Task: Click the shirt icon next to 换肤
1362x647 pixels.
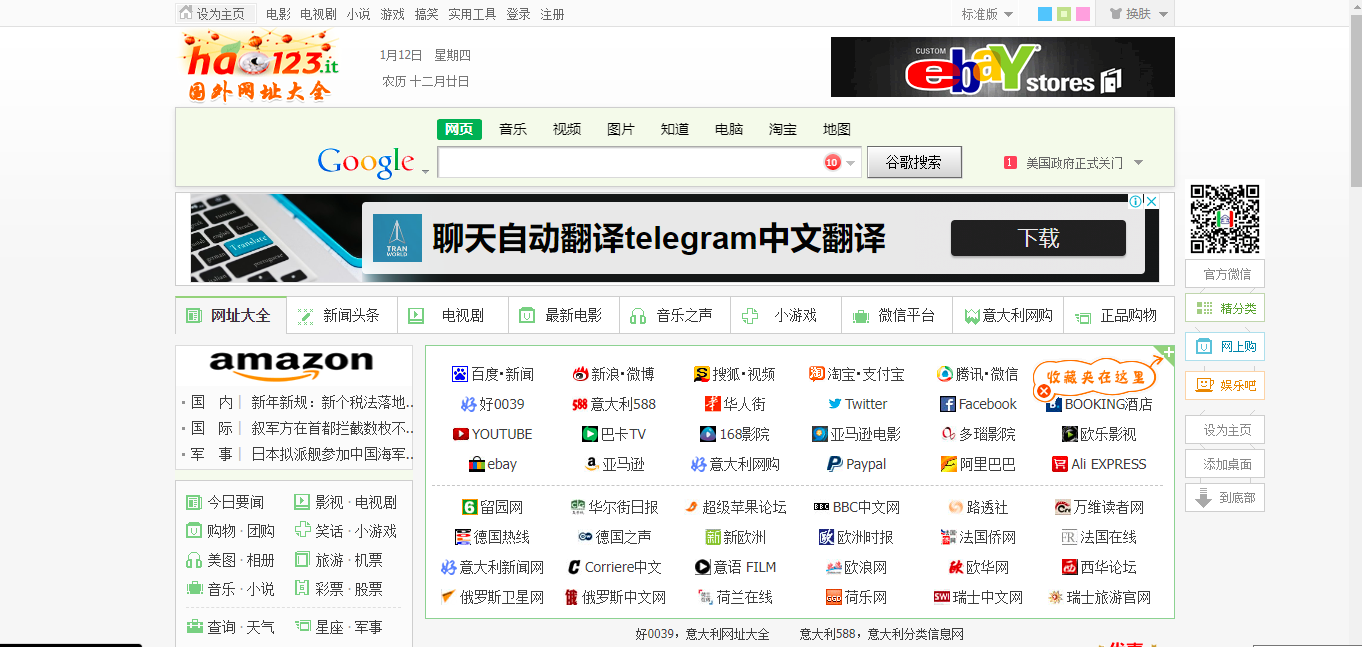Action: [x=1116, y=13]
